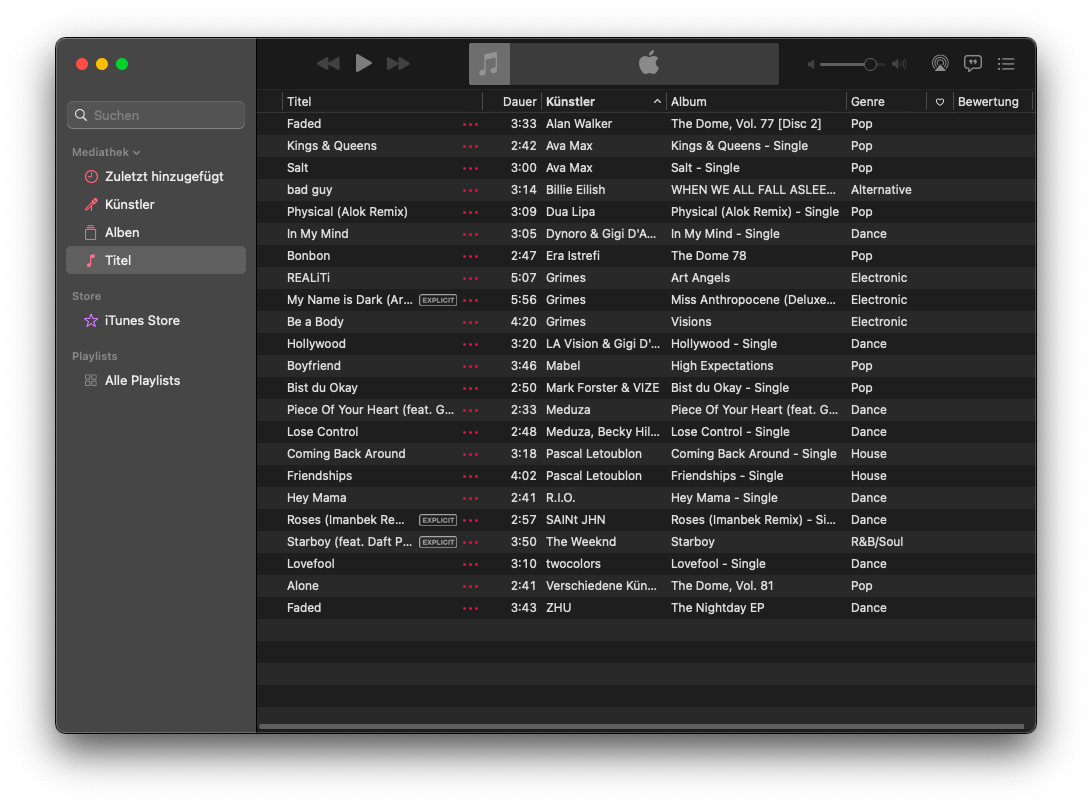The image size is (1092, 807).
Task: Open Alle Playlists in the sidebar
Action: point(142,381)
